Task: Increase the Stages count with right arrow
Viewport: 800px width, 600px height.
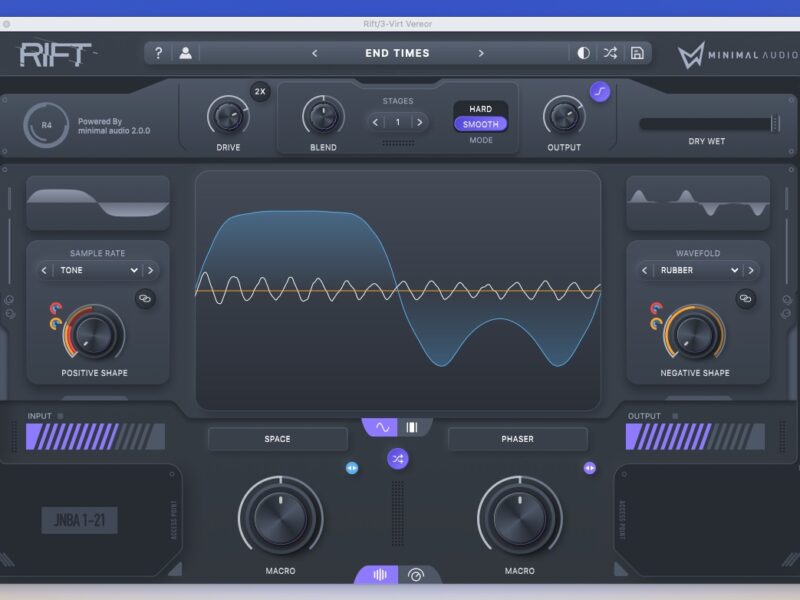Action: tap(419, 122)
